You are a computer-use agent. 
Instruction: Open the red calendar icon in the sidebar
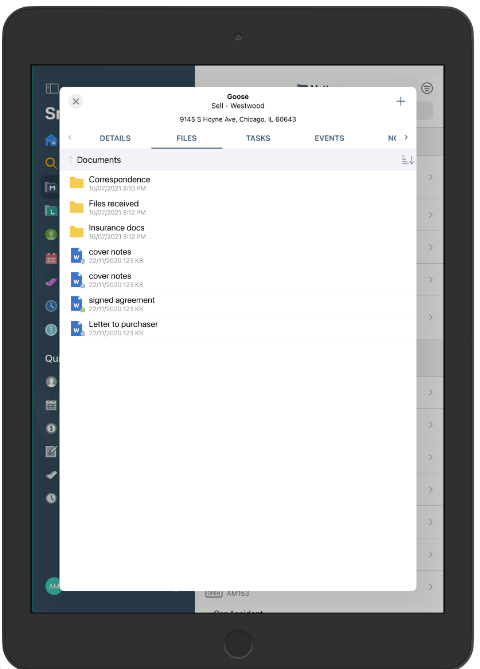pos(51,258)
